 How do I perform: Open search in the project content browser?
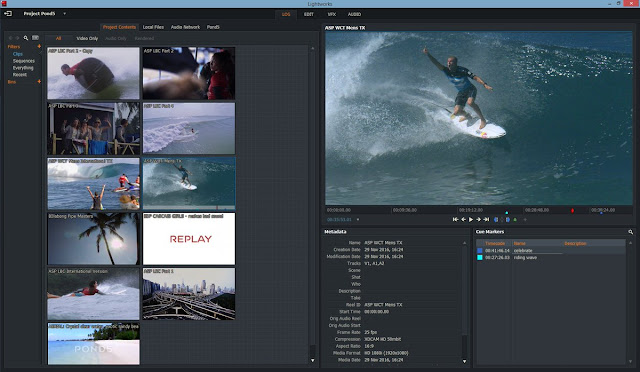(26, 38)
